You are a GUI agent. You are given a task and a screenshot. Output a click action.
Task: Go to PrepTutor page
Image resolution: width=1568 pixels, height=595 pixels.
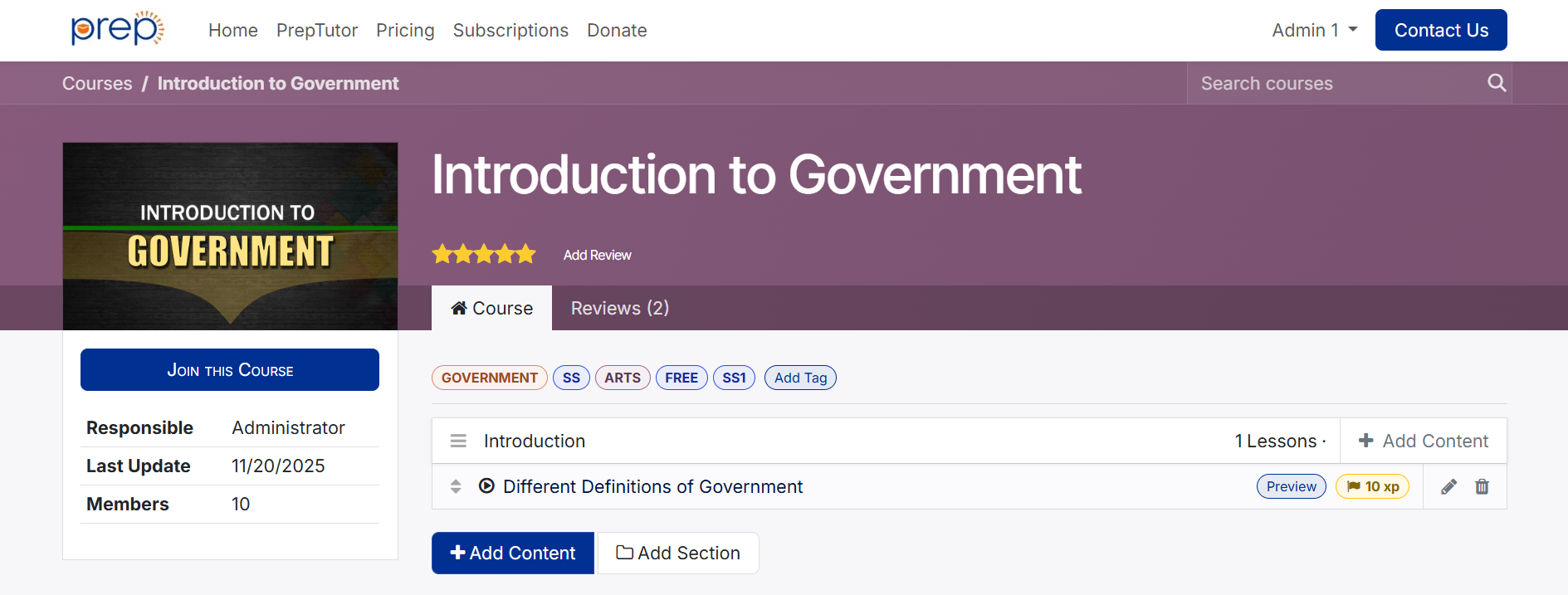[317, 30]
